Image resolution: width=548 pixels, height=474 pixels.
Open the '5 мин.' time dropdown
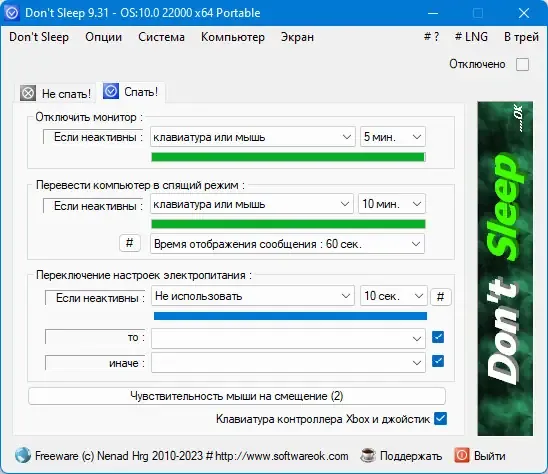tap(393, 137)
